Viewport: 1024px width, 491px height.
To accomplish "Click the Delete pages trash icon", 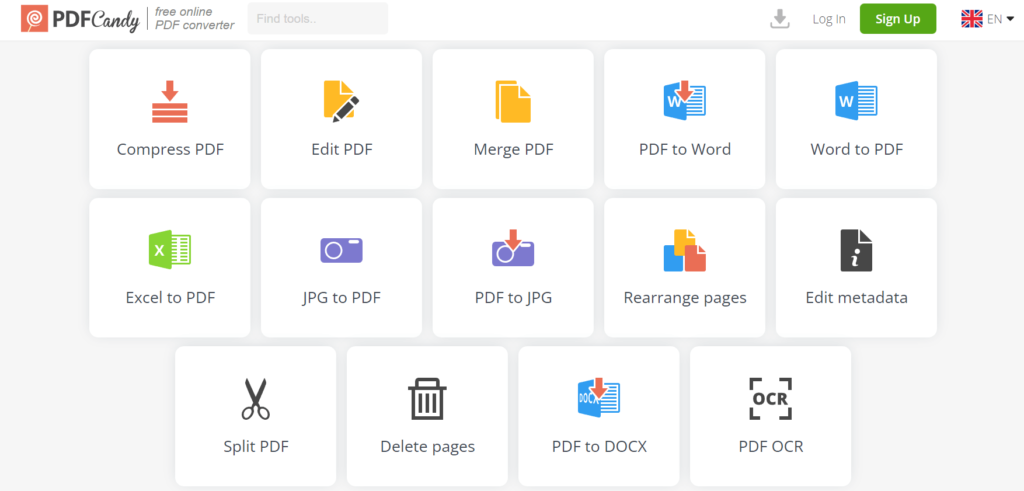I will pyautogui.click(x=427, y=399).
